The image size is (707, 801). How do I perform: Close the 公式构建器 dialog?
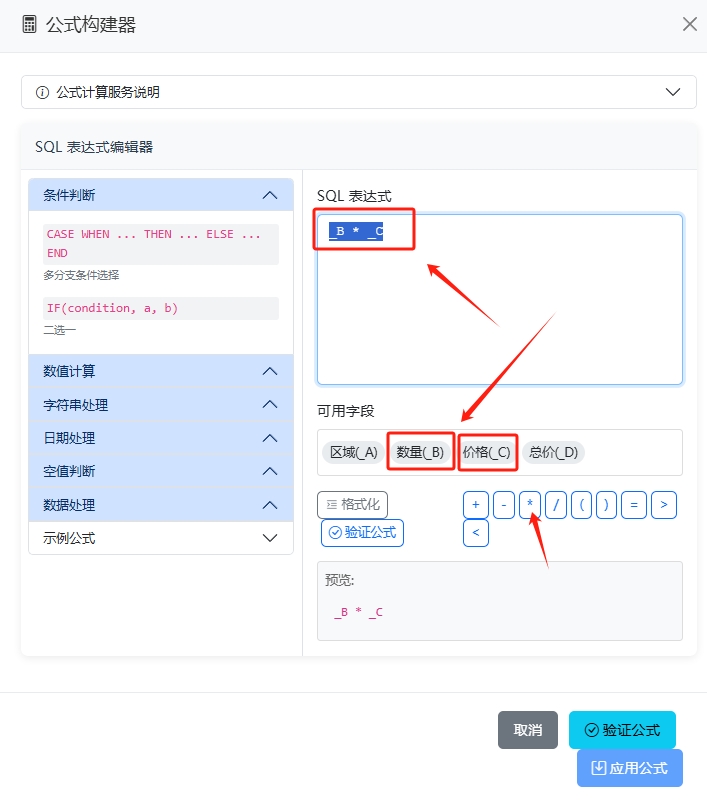pyautogui.click(x=690, y=24)
